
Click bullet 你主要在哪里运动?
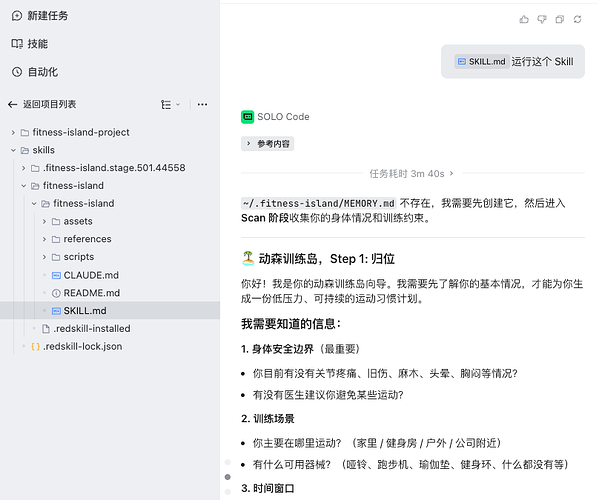pos(297,443)
